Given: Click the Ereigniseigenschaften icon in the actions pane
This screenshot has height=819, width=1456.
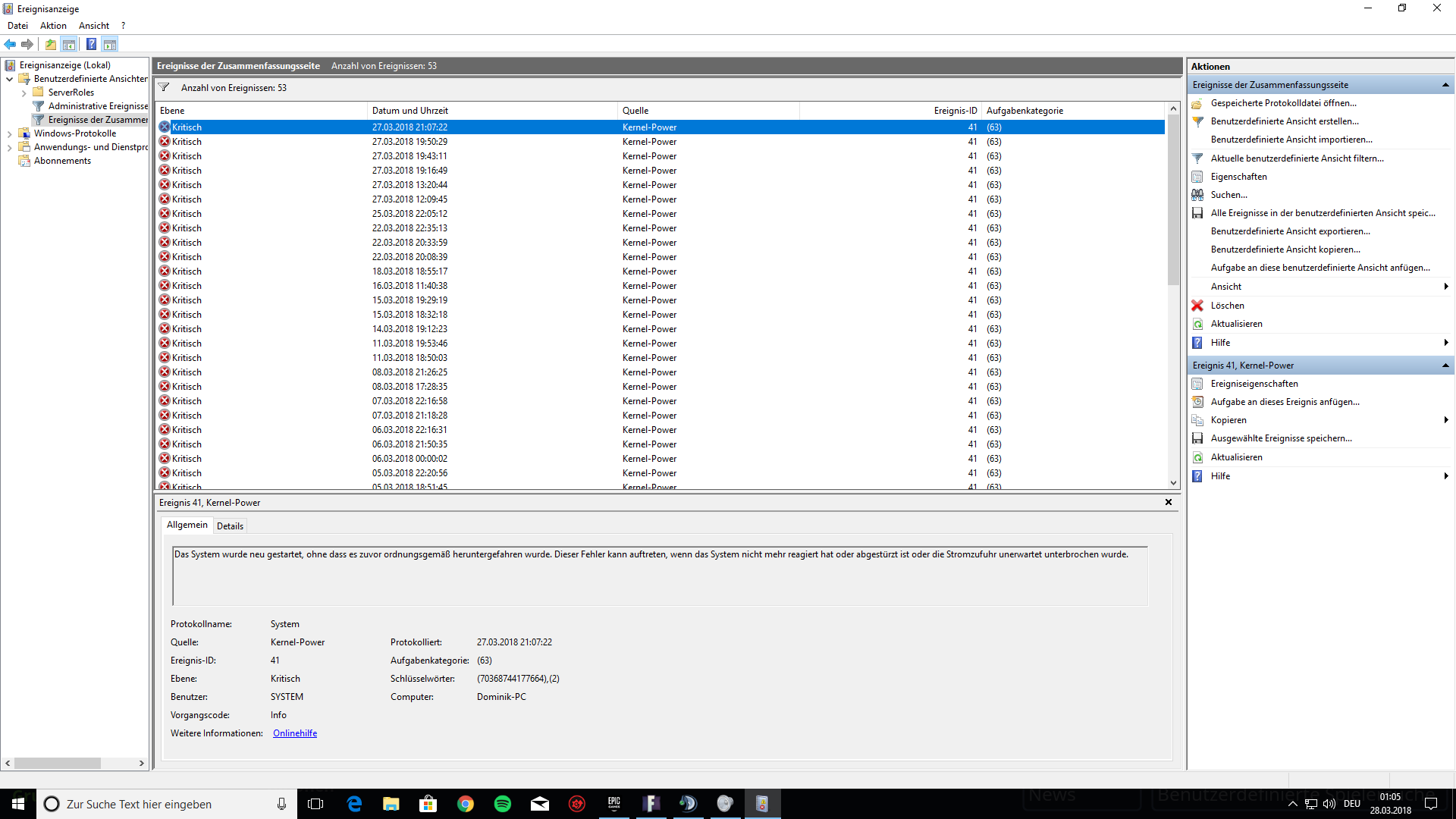Looking at the screenshot, I should 1197,384.
